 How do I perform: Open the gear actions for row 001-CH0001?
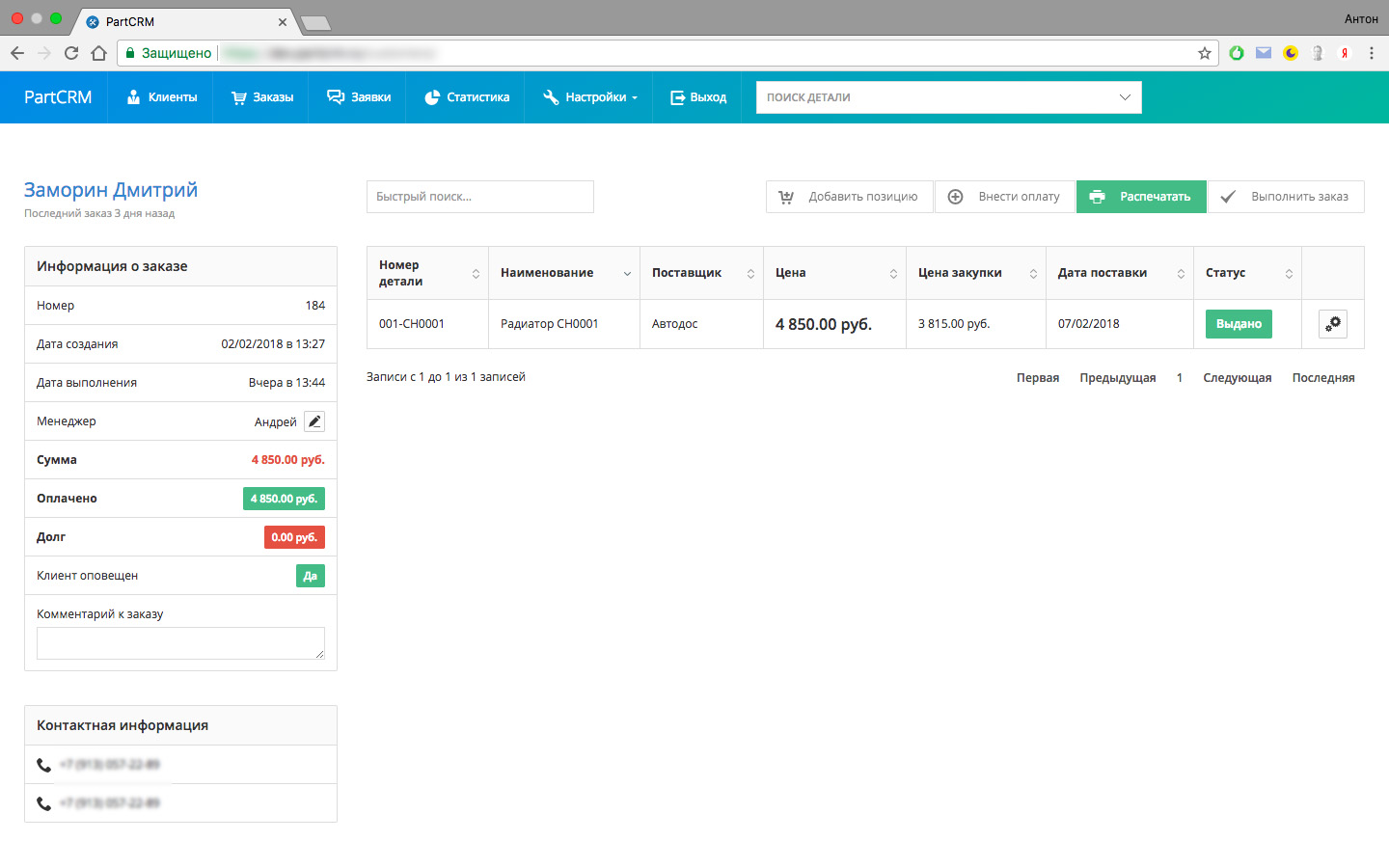tap(1332, 324)
